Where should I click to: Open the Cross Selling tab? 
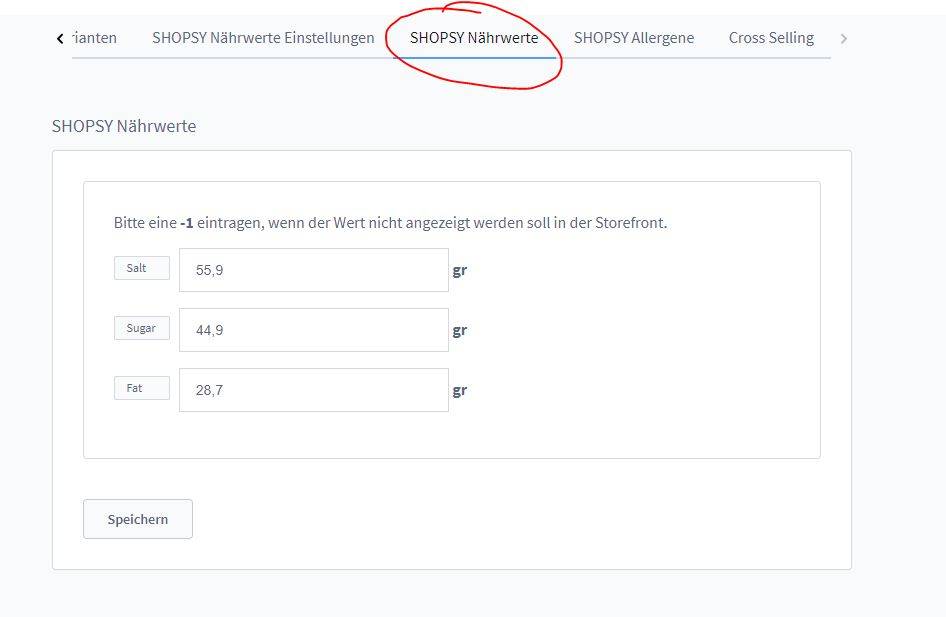(771, 38)
